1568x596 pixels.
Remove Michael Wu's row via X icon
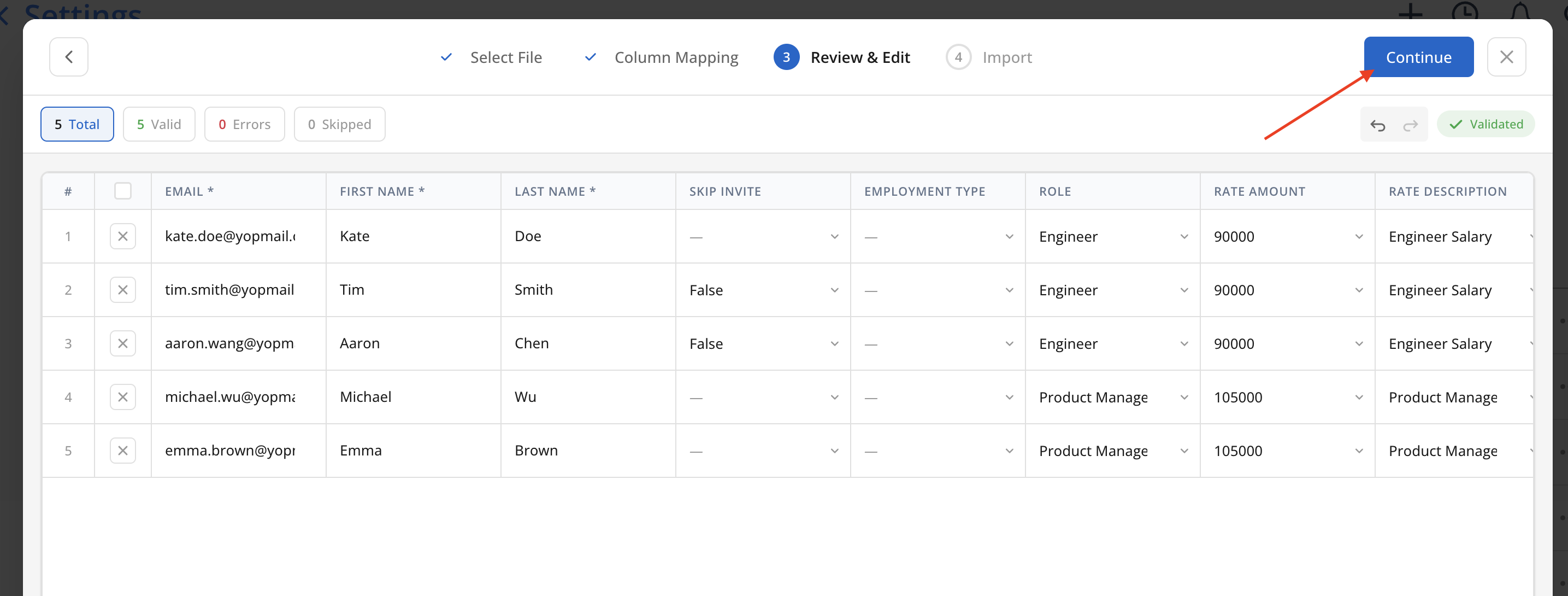pos(122,398)
